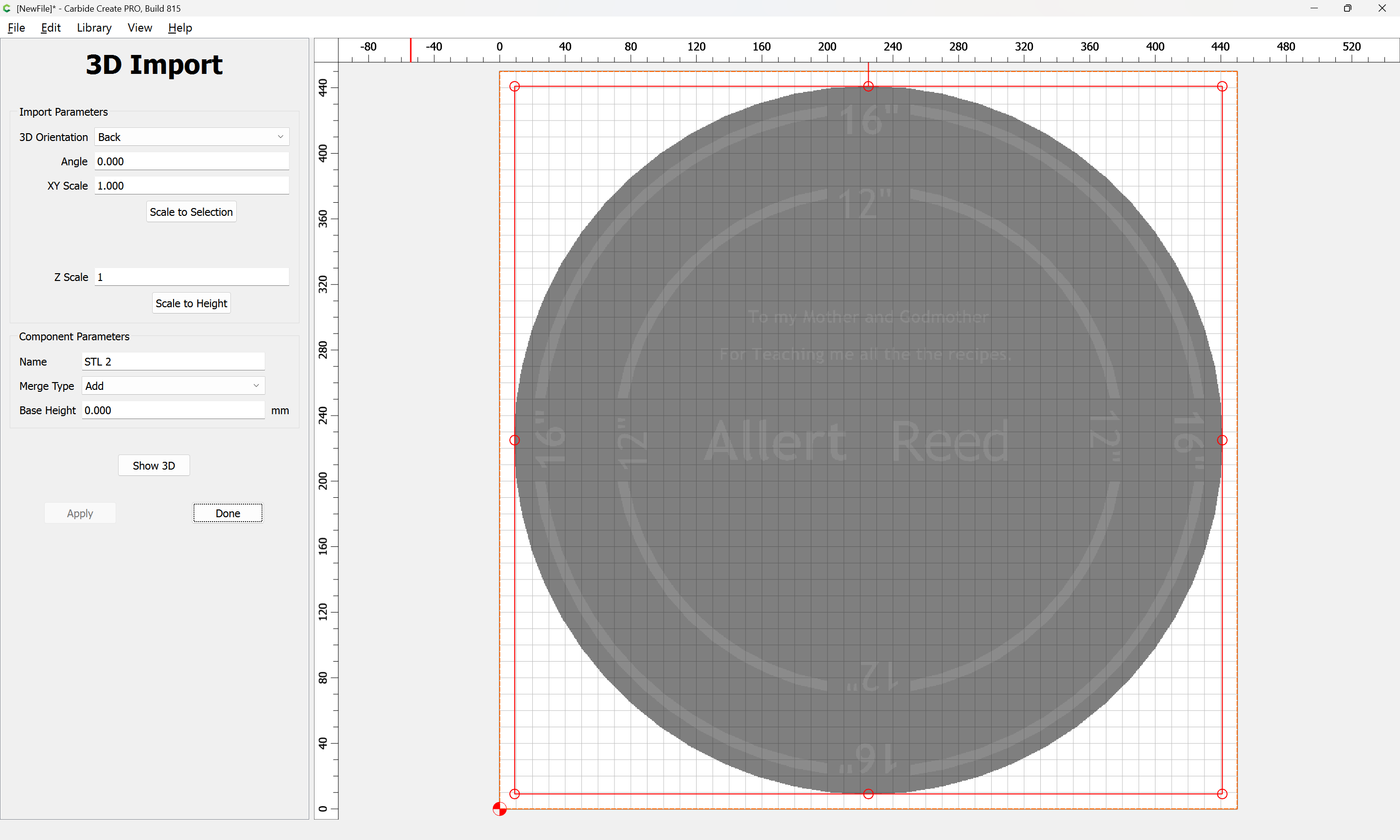The width and height of the screenshot is (1400, 840).
Task: Click the red origin marker on canvas
Action: click(x=499, y=809)
